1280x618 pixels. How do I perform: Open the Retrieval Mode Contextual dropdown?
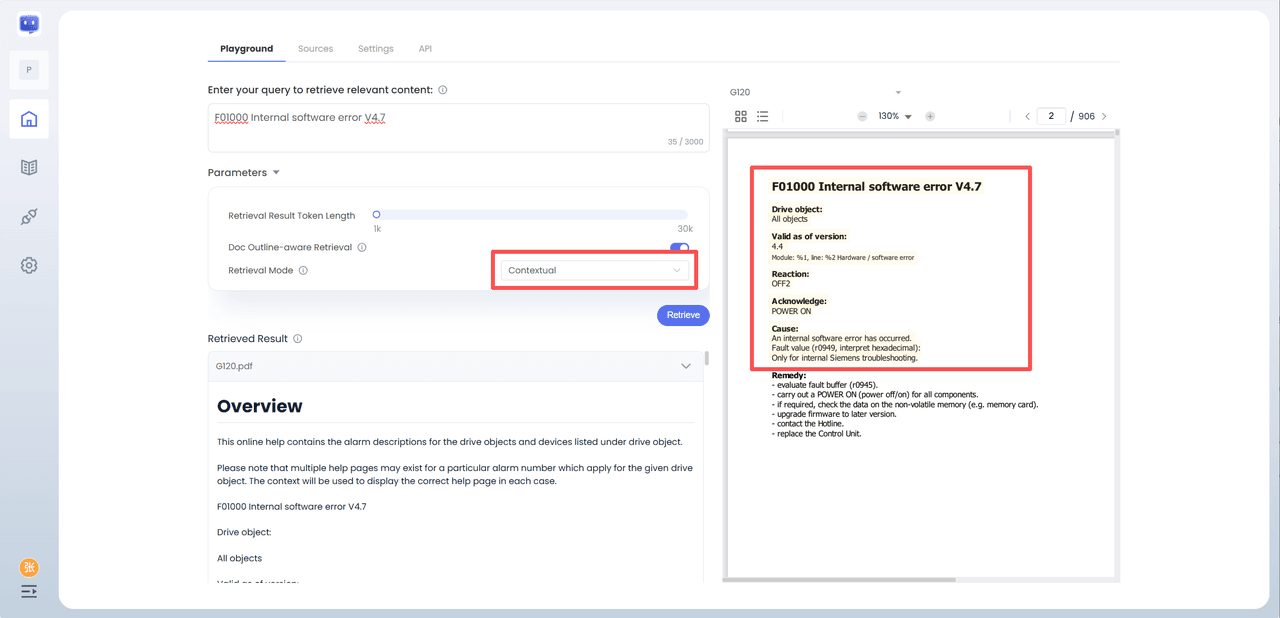click(593, 271)
